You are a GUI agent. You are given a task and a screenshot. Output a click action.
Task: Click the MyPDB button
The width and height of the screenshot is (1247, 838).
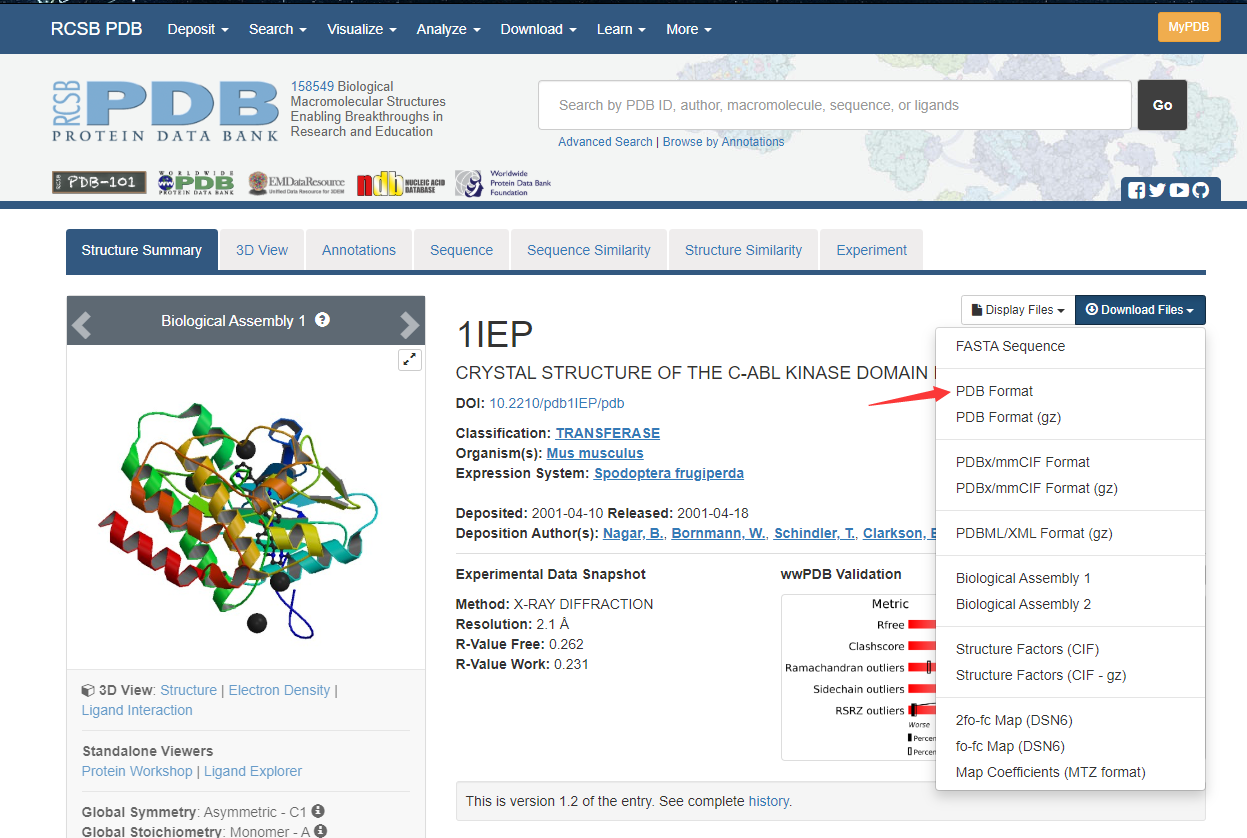pyautogui.click(x=1189, y=27)
